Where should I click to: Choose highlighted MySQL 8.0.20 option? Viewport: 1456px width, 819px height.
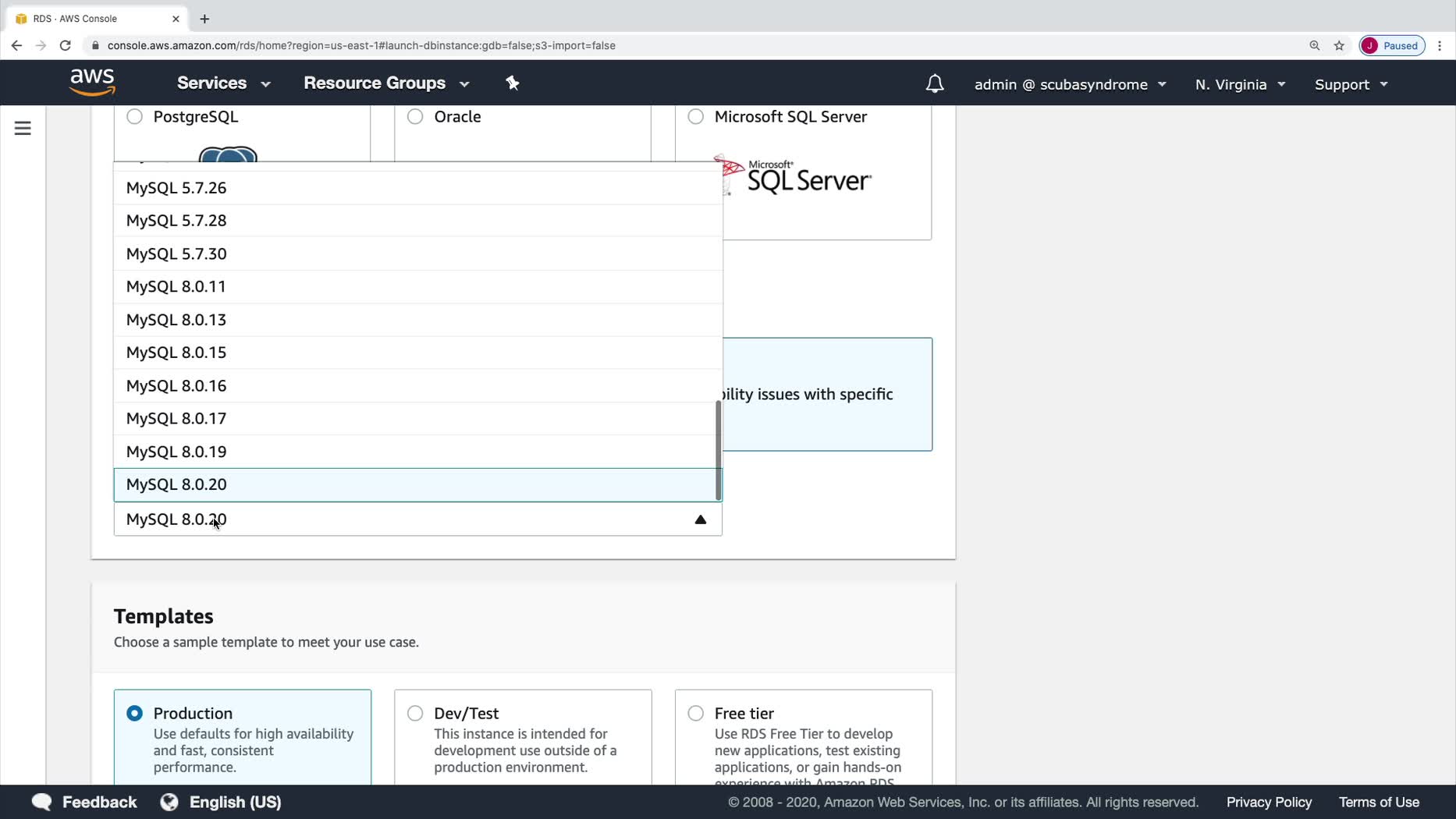418,484
